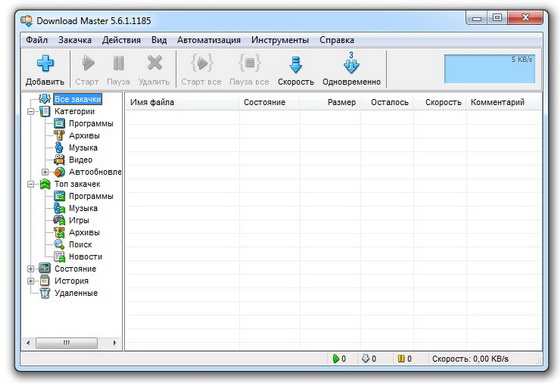Click the tree panel scrollbar left arrow
560x383 pixels.
(28, 343)
